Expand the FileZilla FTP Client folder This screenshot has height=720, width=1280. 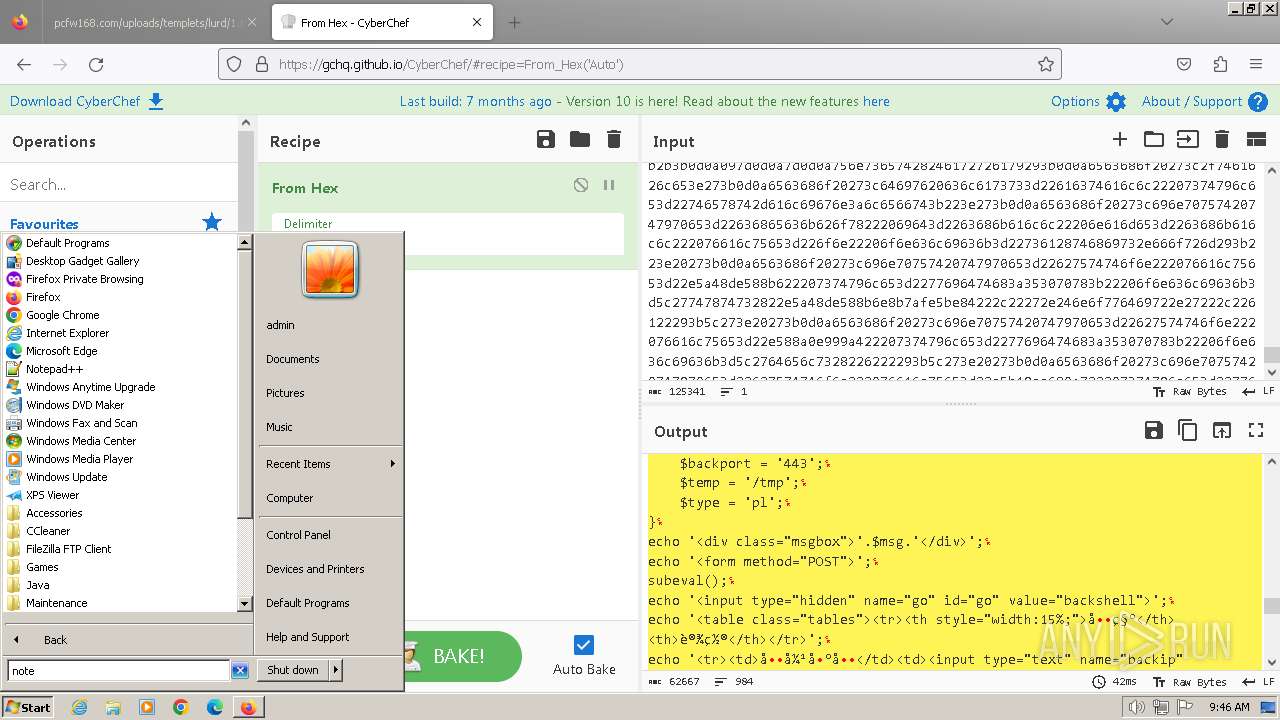(68, 549)
